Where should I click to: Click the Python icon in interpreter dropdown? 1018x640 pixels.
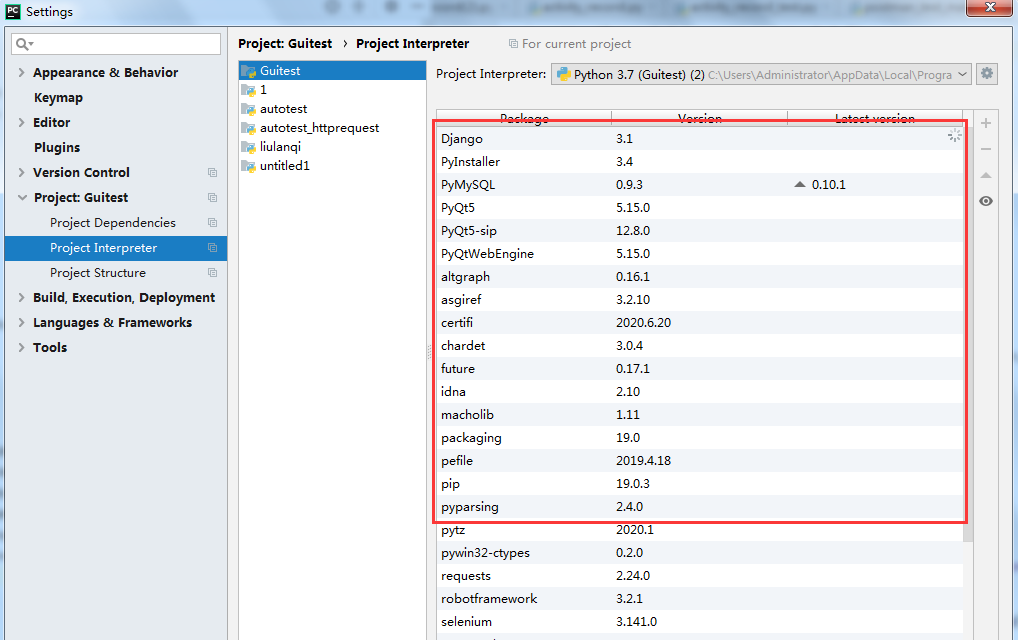pos(564,74)
